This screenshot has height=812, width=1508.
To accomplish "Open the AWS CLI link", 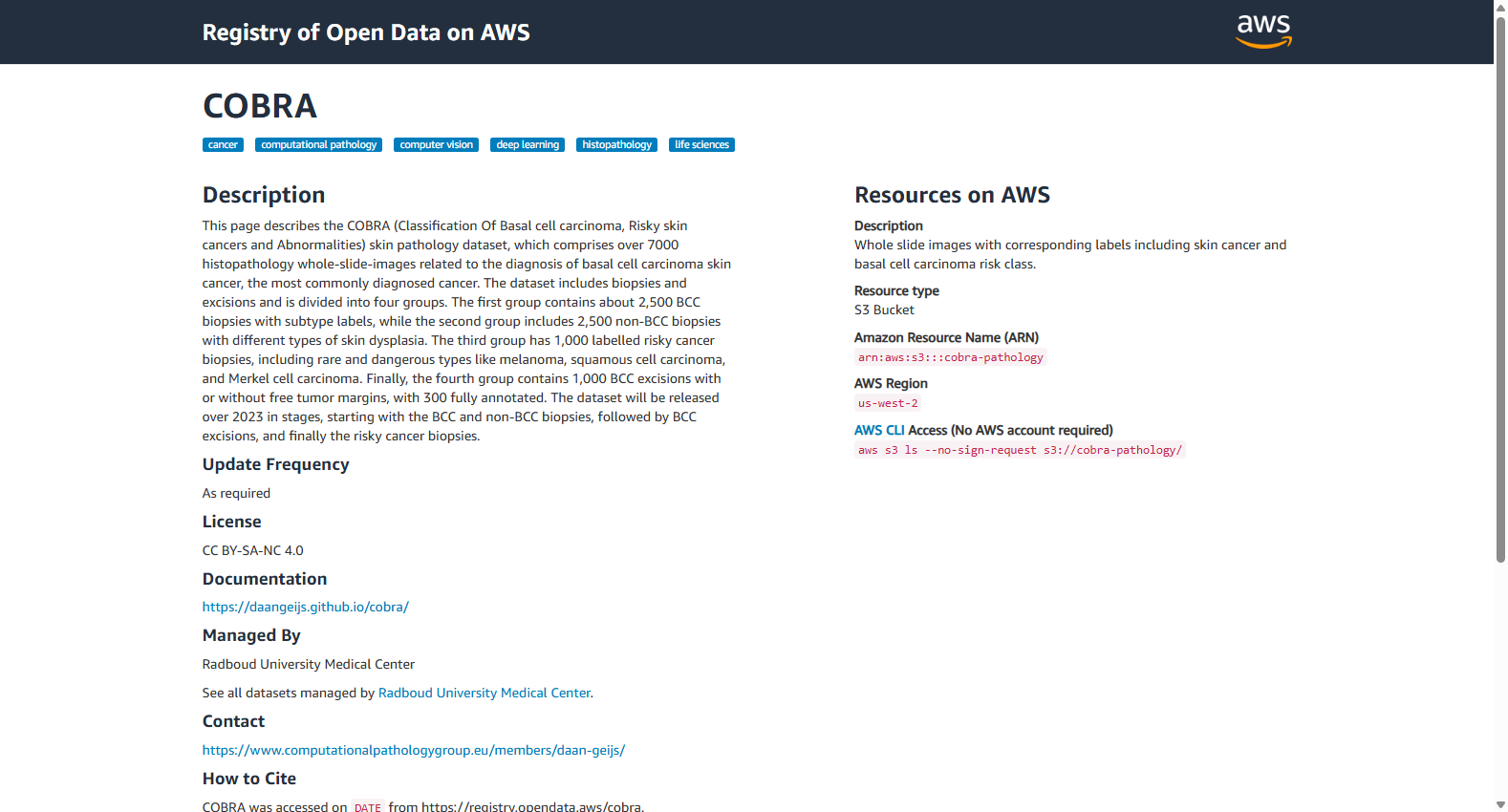I will coord(879,430).
